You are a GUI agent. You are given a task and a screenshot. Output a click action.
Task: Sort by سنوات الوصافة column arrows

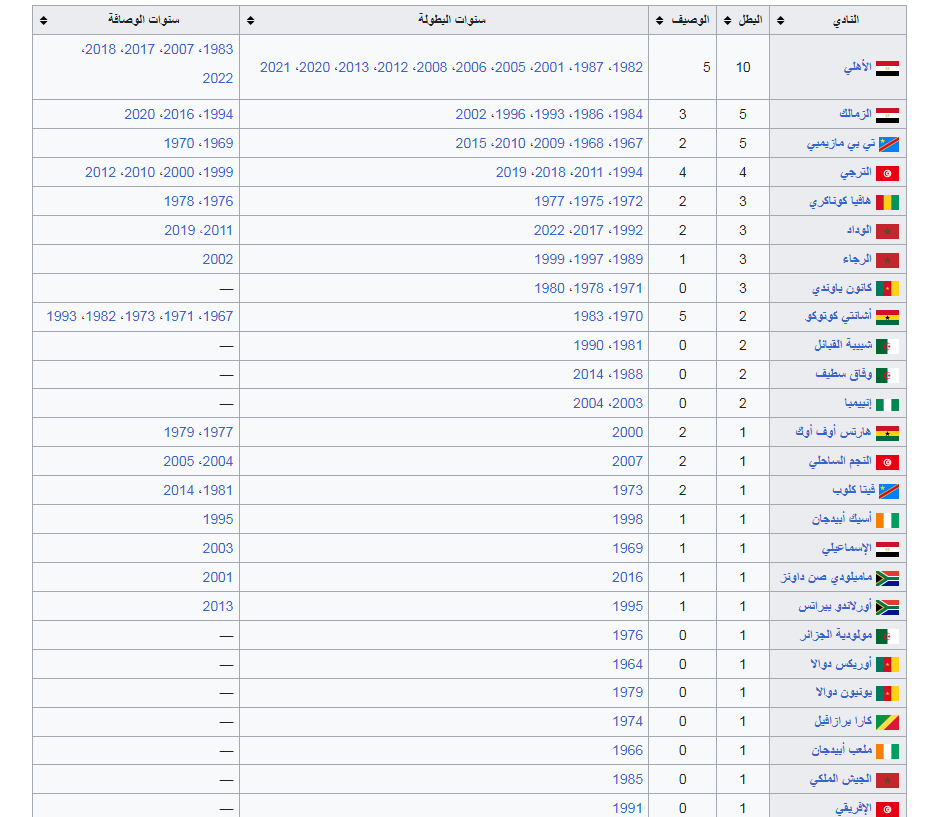tap(43, 20)
